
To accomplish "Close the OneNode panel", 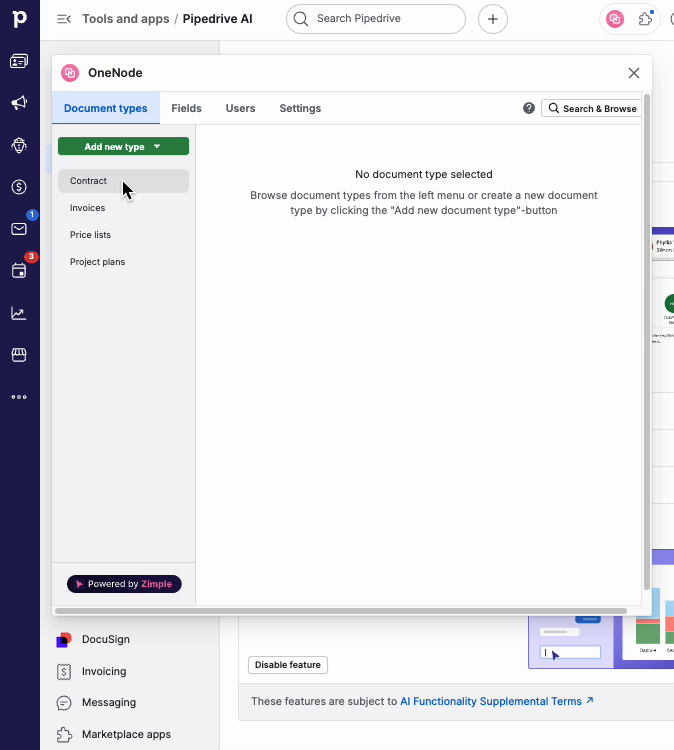I will [x=634, y=73].
